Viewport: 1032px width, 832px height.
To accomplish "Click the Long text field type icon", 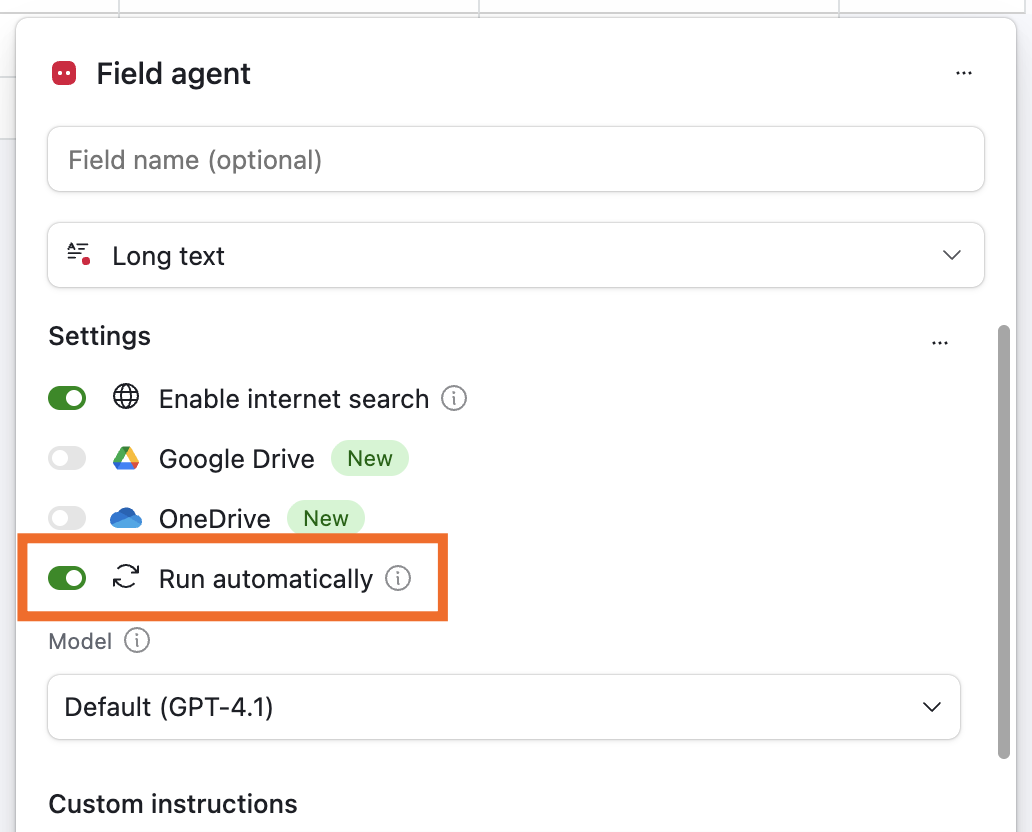I will tap(78, 254).
